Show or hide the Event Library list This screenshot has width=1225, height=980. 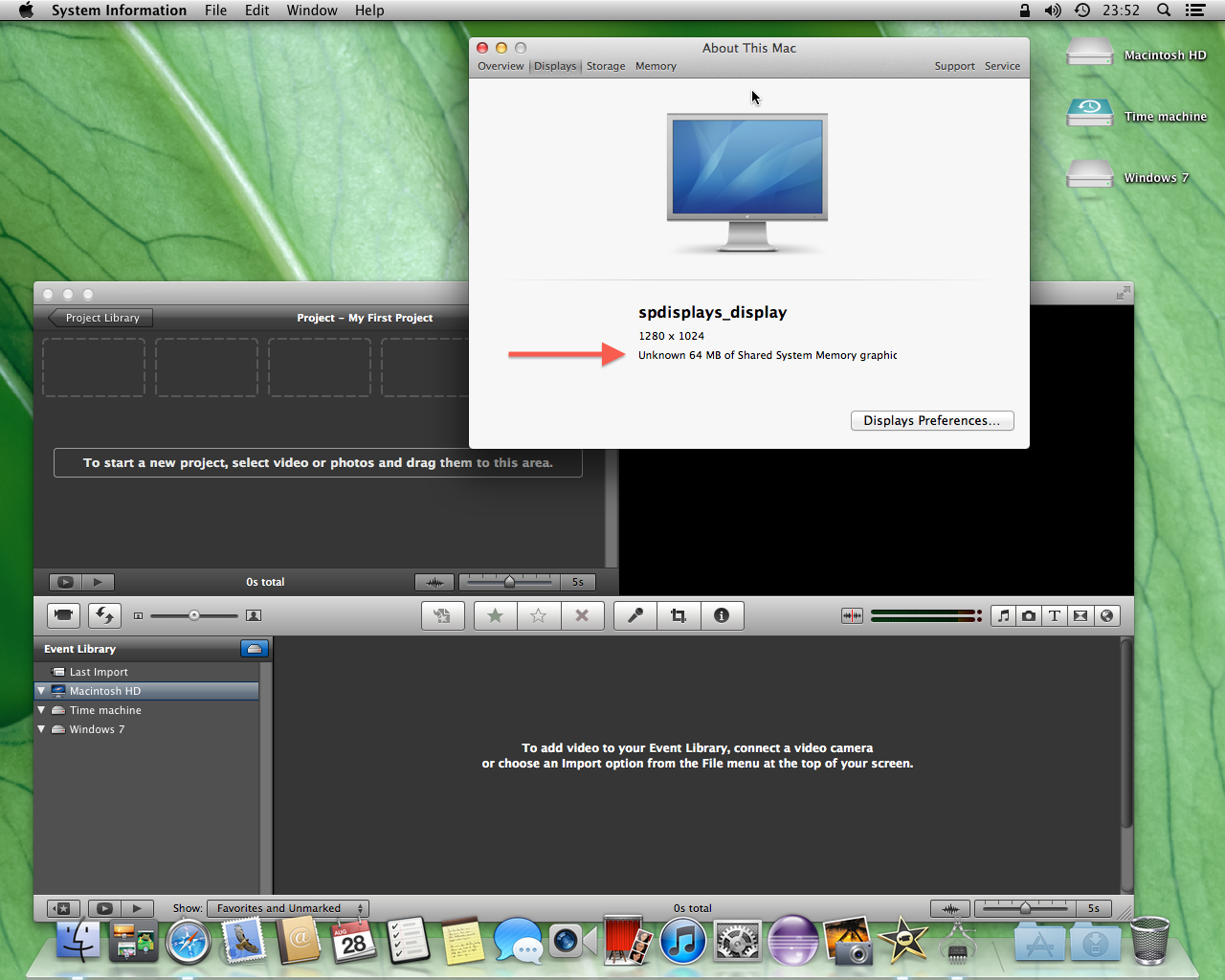63,908
